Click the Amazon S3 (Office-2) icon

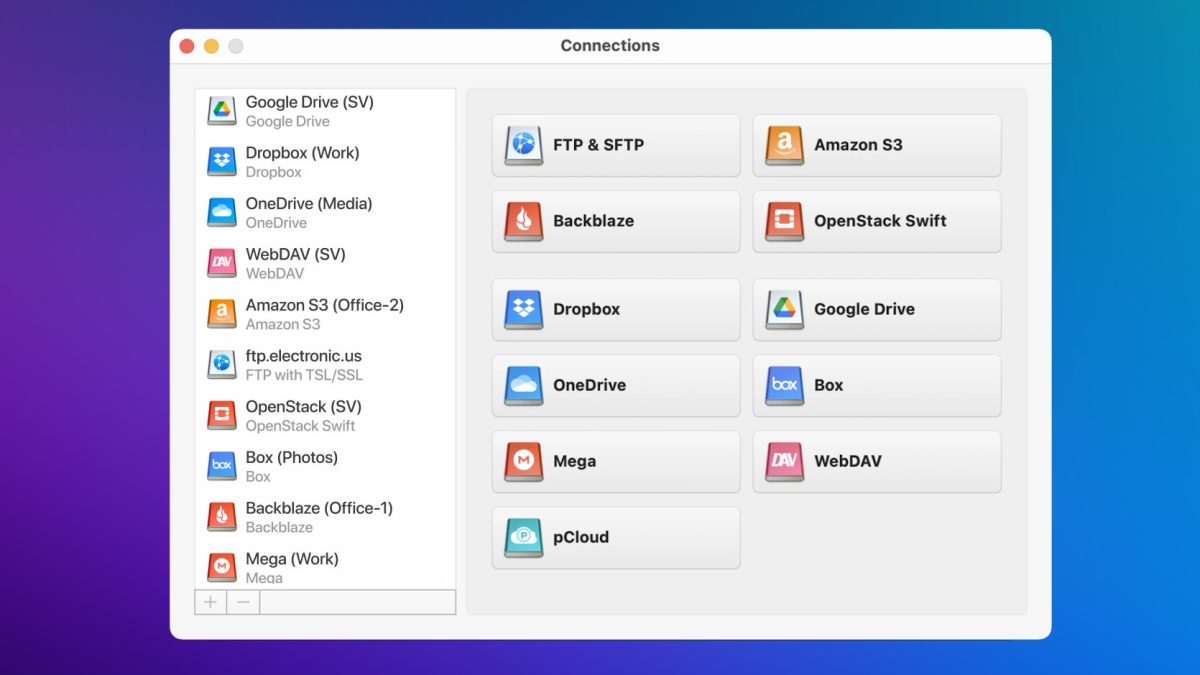click(x=222, y=314)
